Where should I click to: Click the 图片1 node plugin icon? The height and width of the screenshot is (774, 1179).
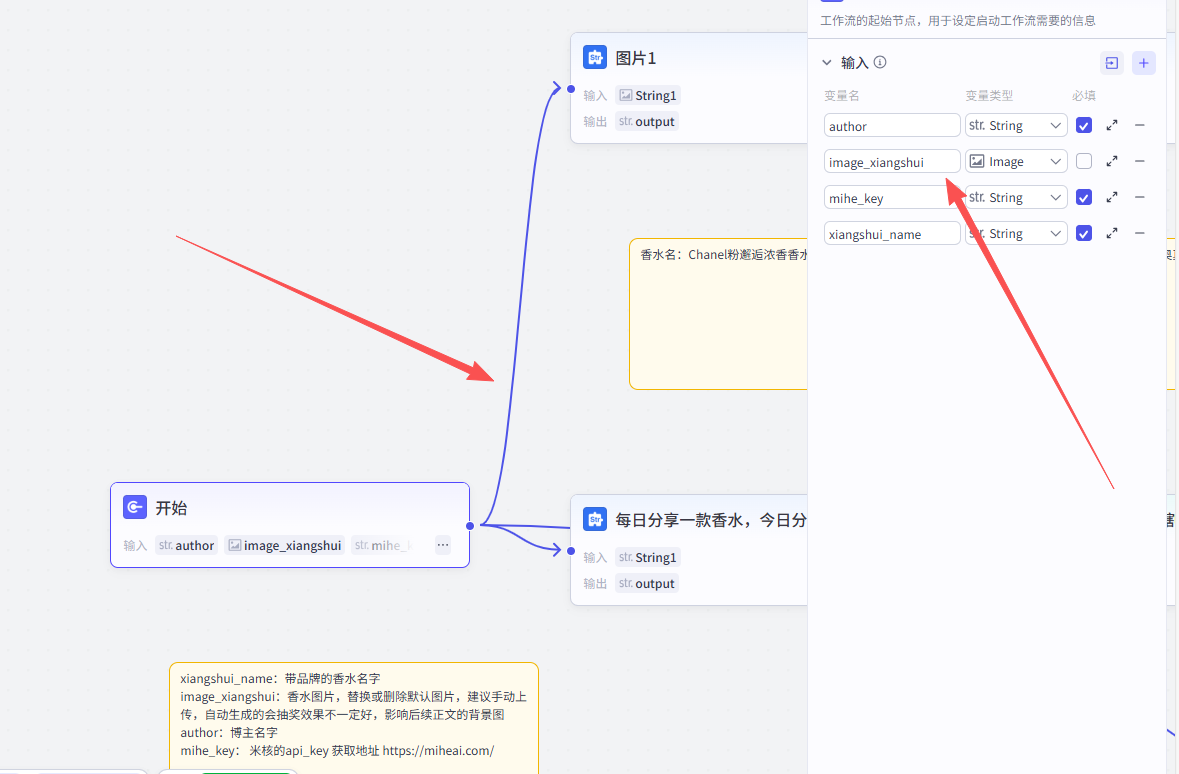[x=595, y=57]
